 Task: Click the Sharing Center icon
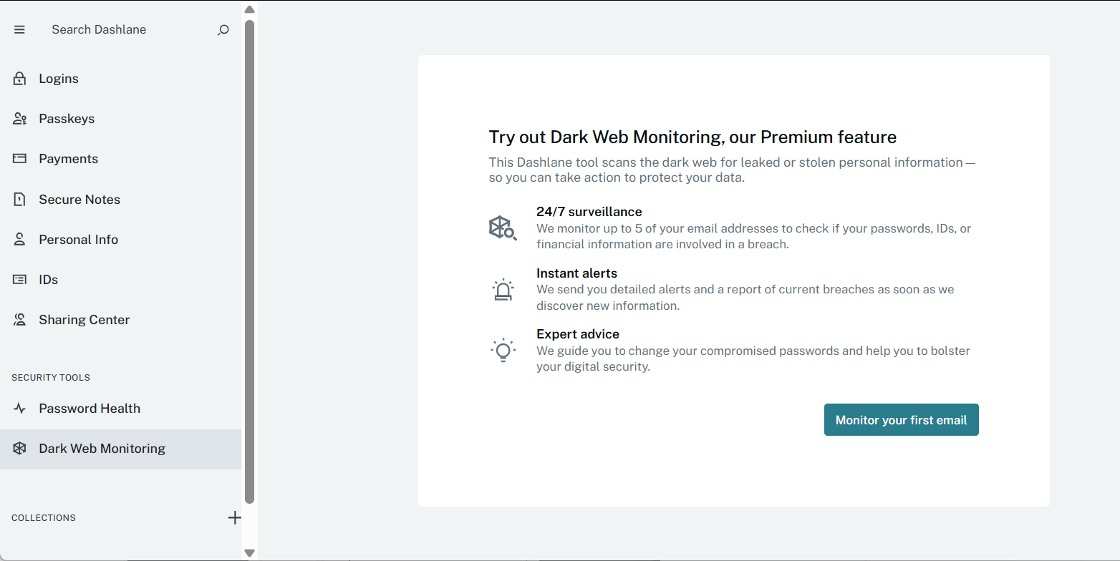(x=19, y=320)
